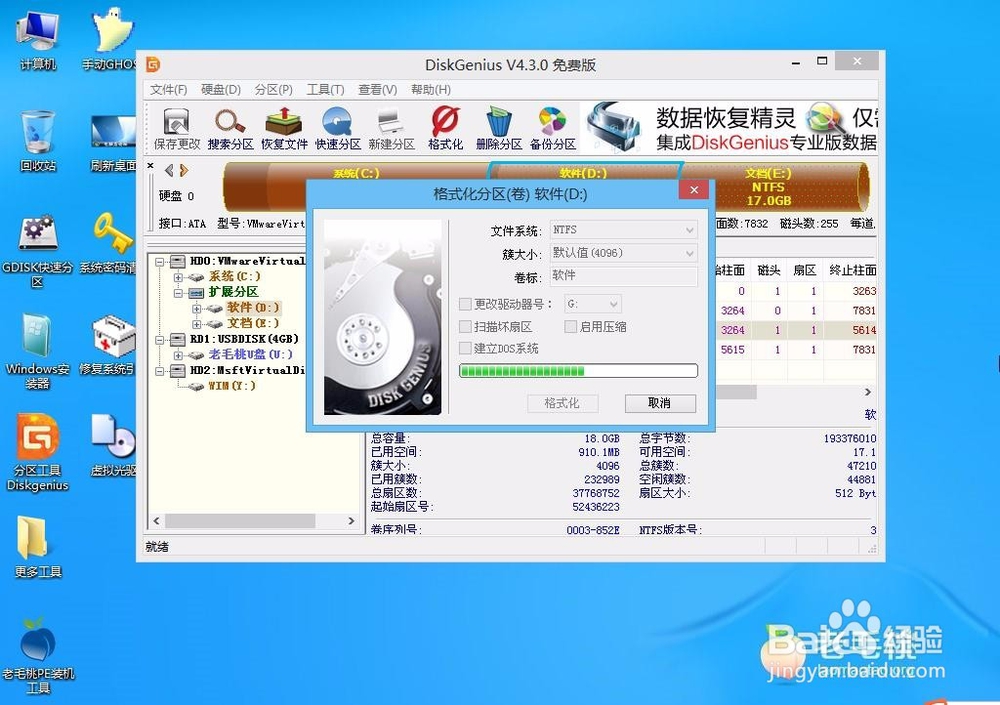Click the tree panel scroll left arrow

pos(157,521)
